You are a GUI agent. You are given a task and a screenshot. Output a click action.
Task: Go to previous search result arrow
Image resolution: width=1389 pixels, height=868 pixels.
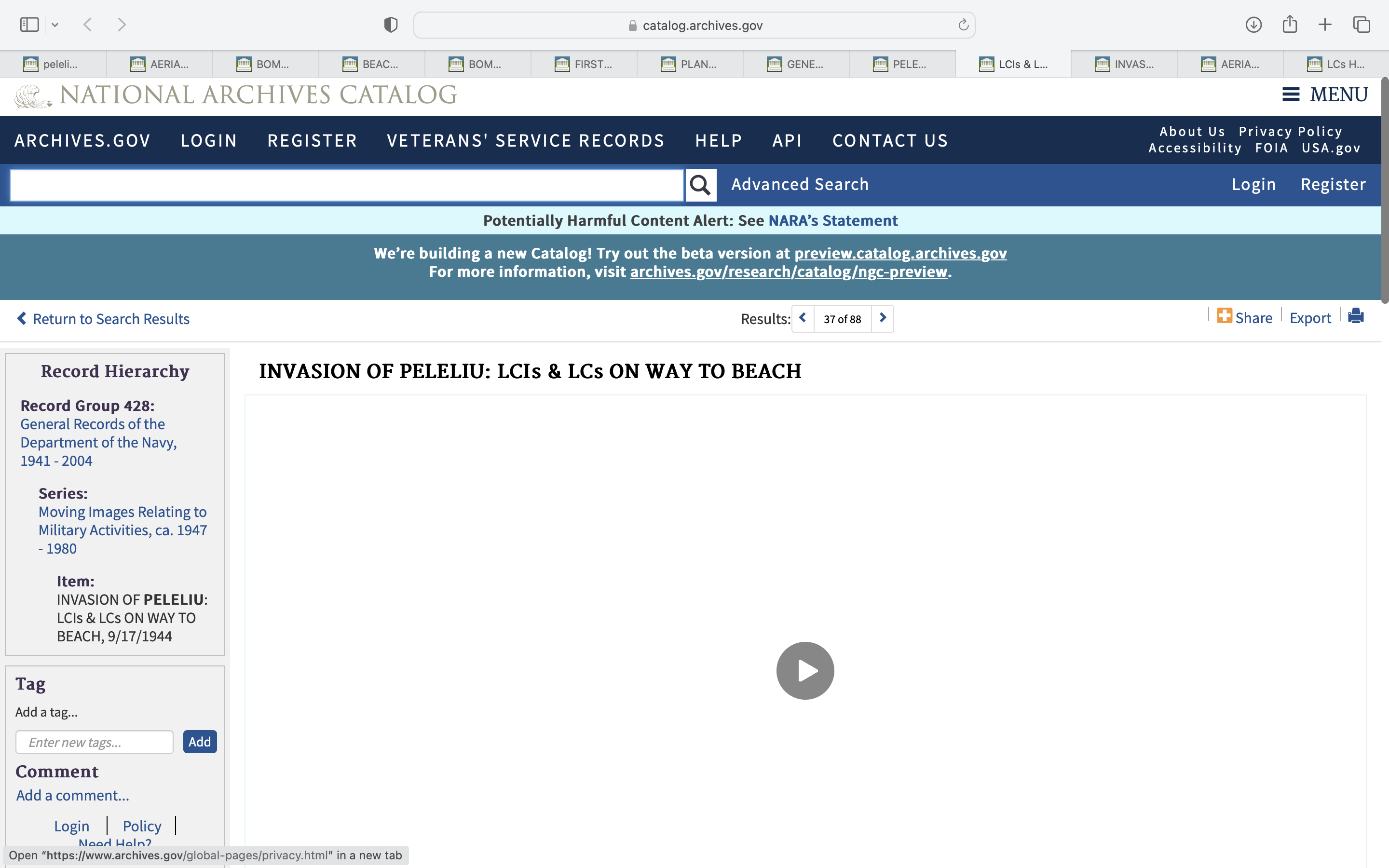[x=803, y=318]
